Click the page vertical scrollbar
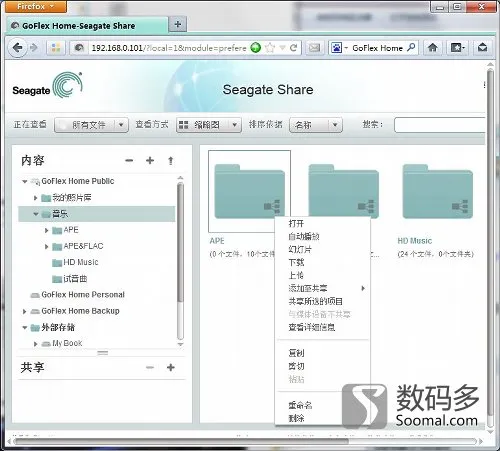This screenshot has width=500, height=451. (490, 243)
